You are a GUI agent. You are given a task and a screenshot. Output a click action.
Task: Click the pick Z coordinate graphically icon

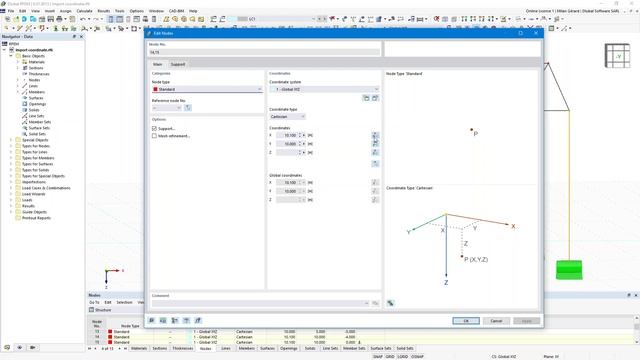(x=375, y=152)
